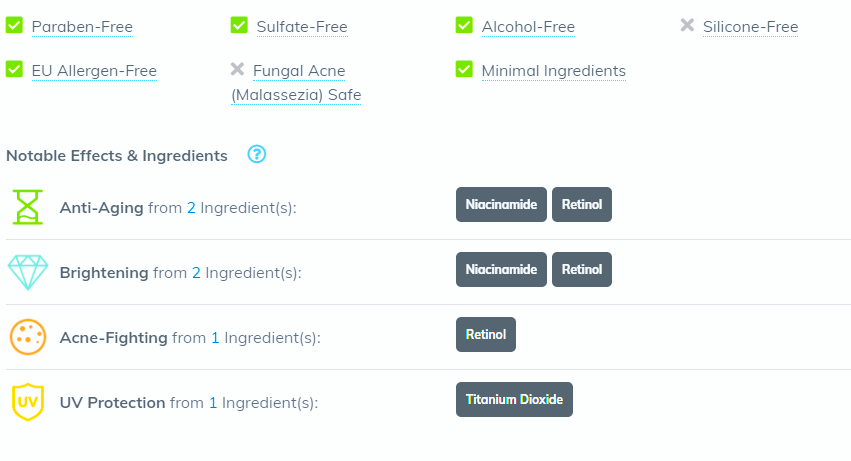Click the Anti-Aging ingredient count number 2
This screenshot has width=851, height=461.
(191, 207)
